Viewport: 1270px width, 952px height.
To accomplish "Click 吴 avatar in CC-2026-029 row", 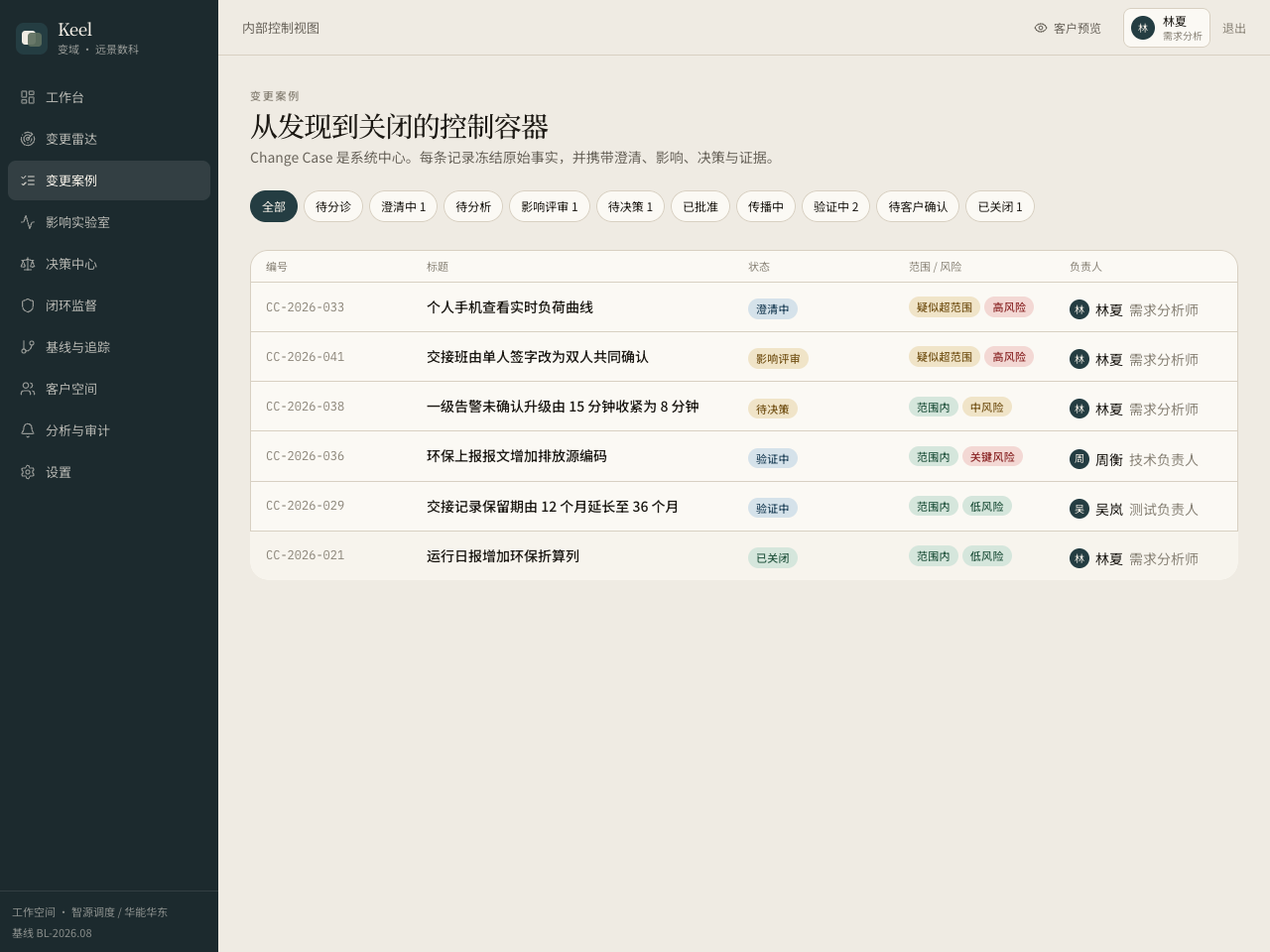I will [x=1079, y=509].
